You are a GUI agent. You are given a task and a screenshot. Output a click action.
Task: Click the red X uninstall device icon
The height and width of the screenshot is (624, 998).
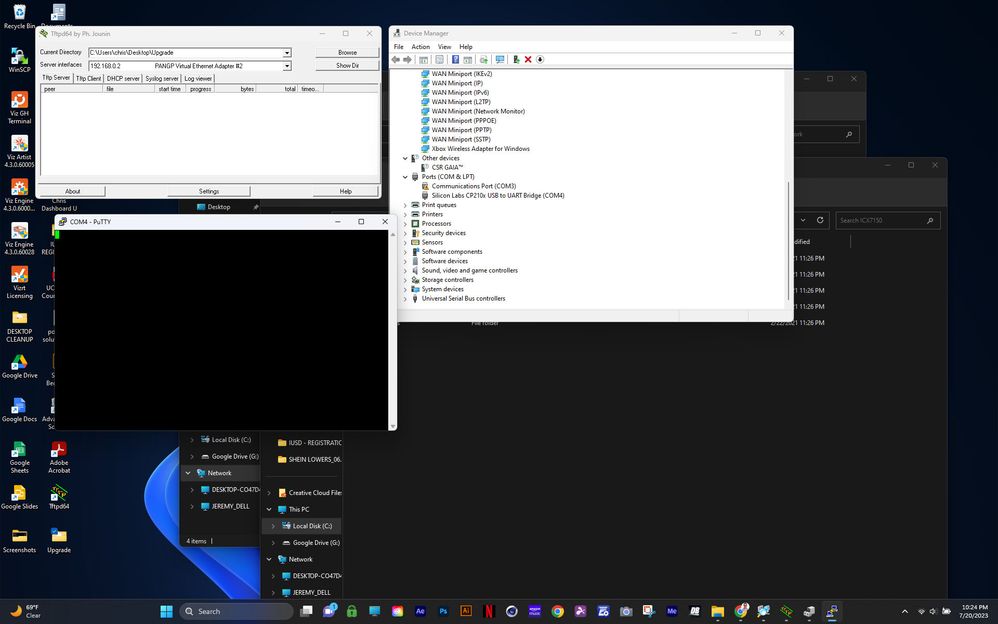528,59
